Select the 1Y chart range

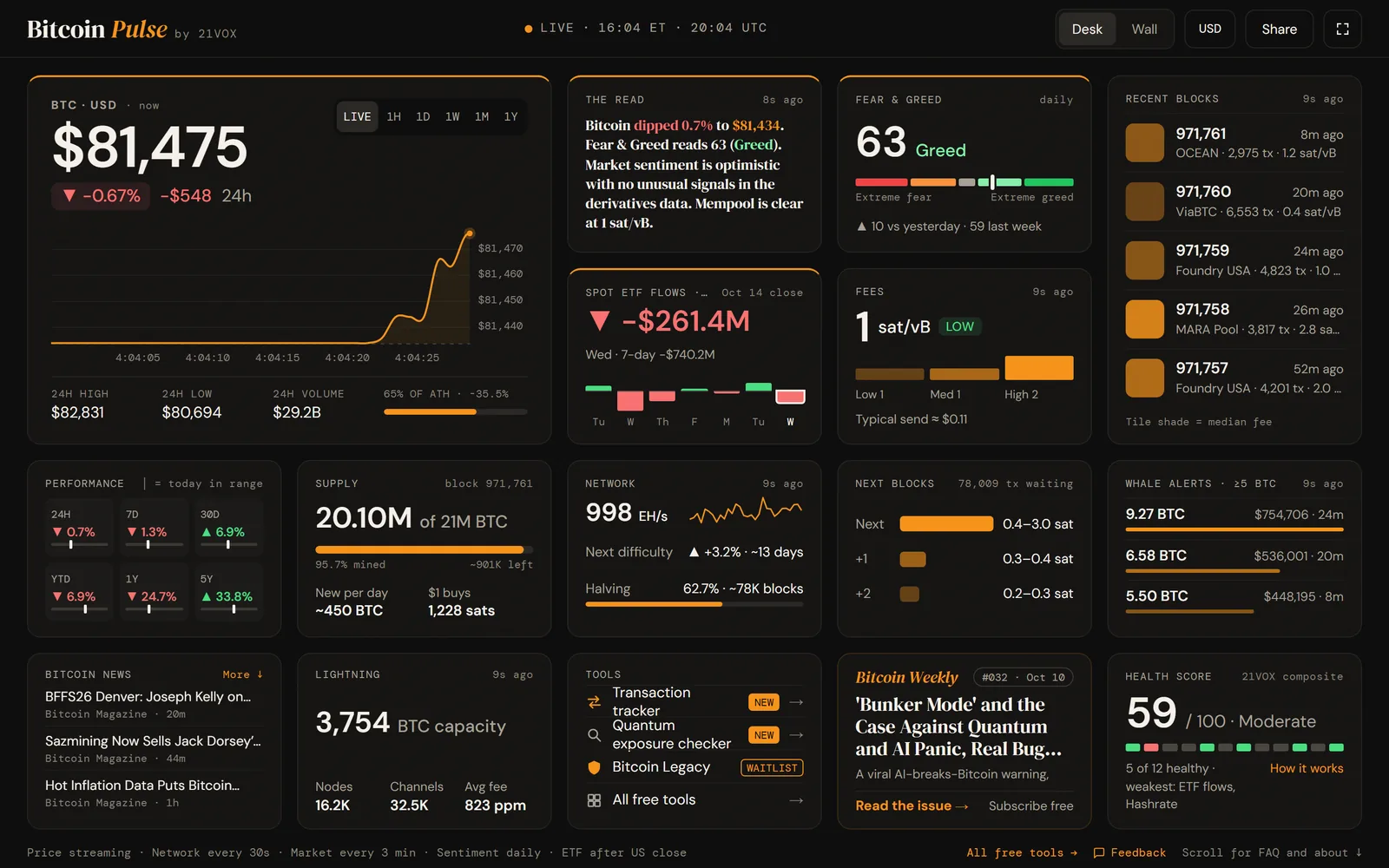[510, 116]
